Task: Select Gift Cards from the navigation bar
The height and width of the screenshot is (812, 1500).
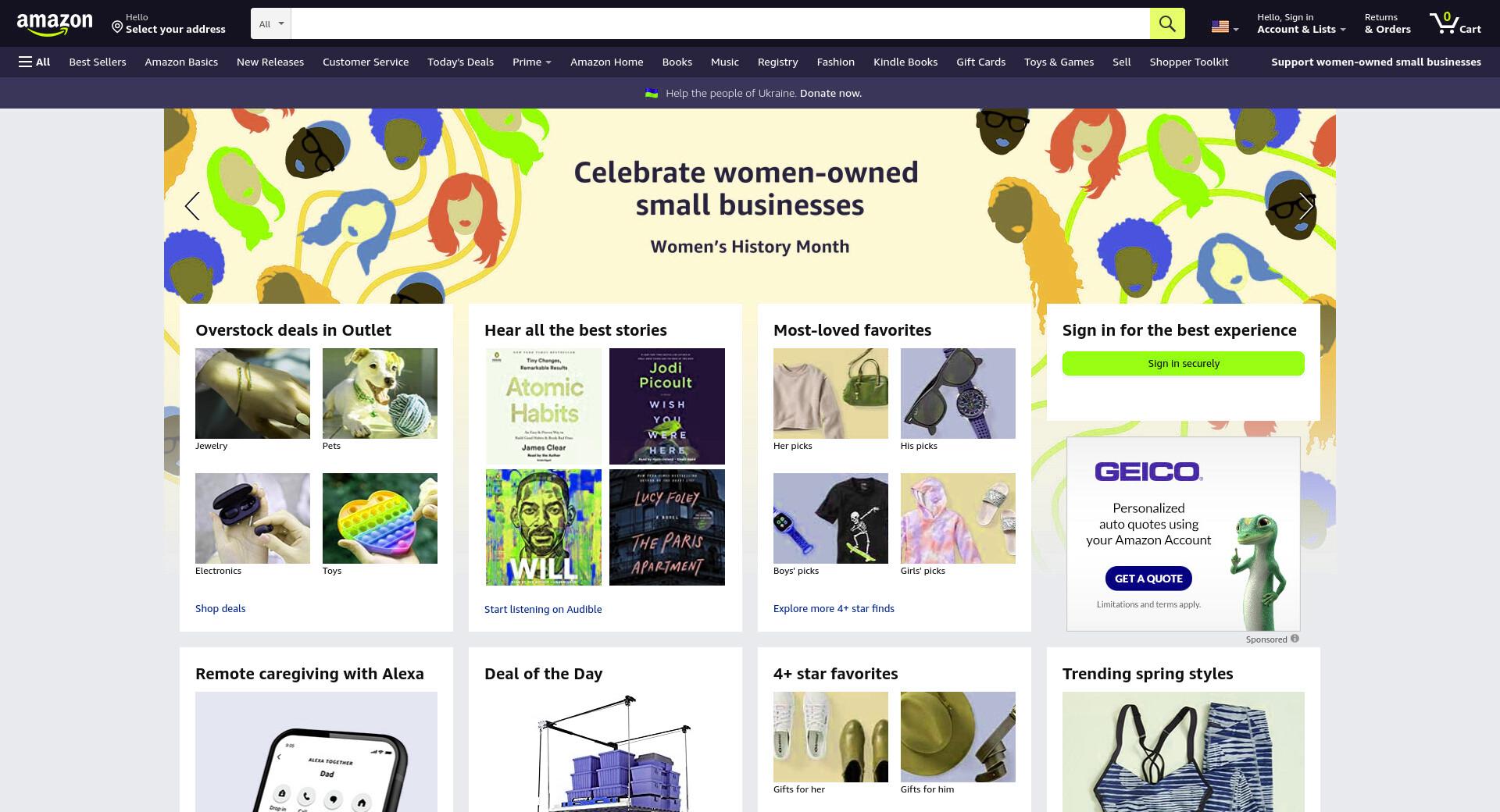Action: coord(980,62)
